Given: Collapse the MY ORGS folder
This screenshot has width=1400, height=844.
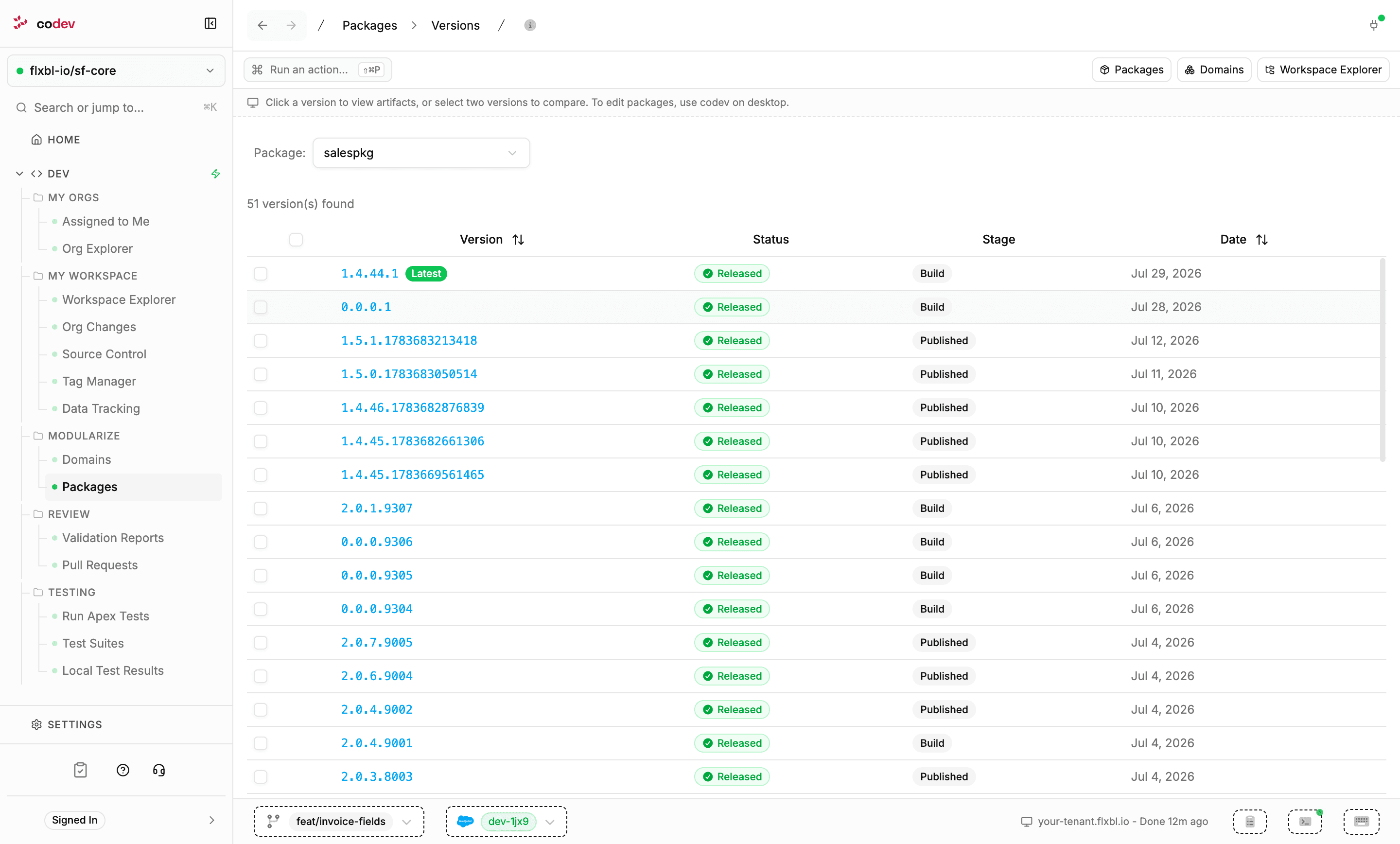Looking at the screenshot, I should pos(67,198).
